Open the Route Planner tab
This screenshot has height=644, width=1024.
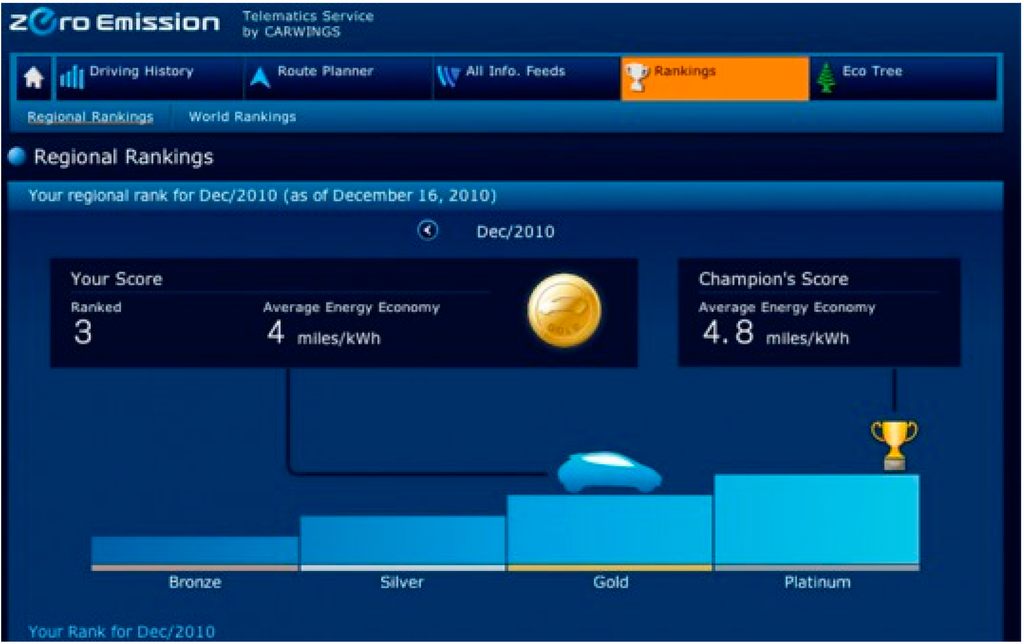(325, 72)
